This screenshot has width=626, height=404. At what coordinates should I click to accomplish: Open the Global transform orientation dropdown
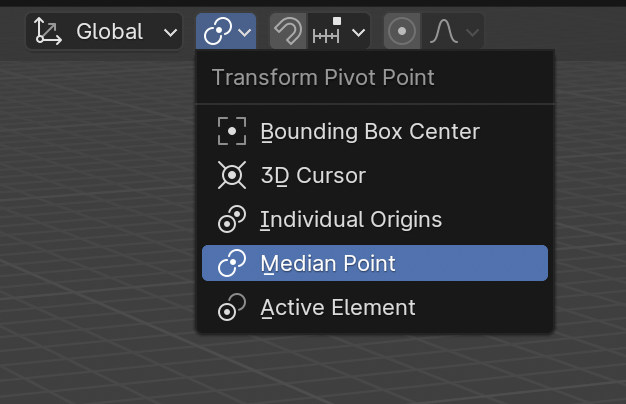104,31
